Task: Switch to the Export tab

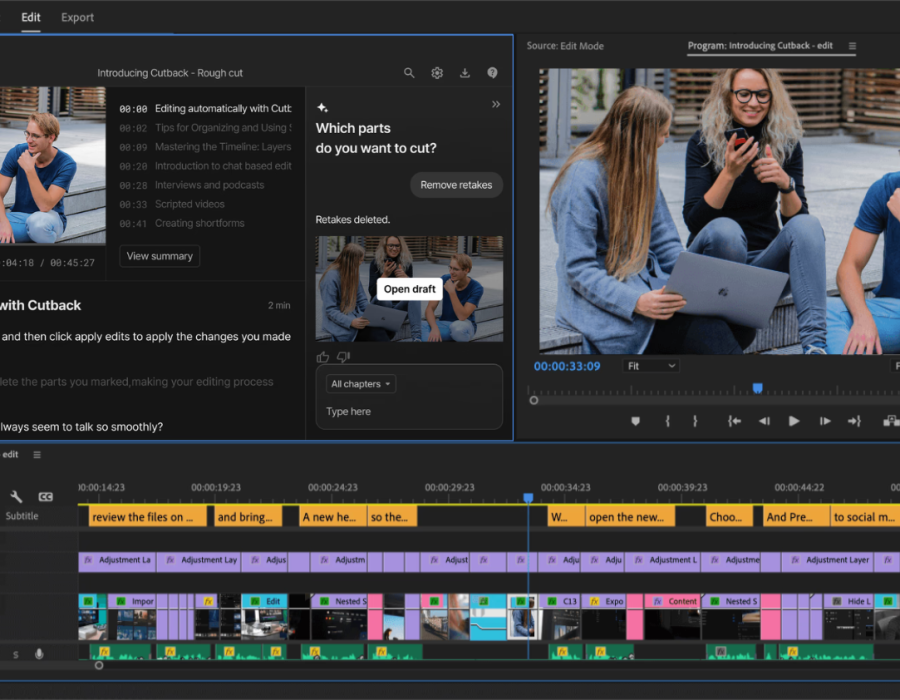Action: click(77, 17)
